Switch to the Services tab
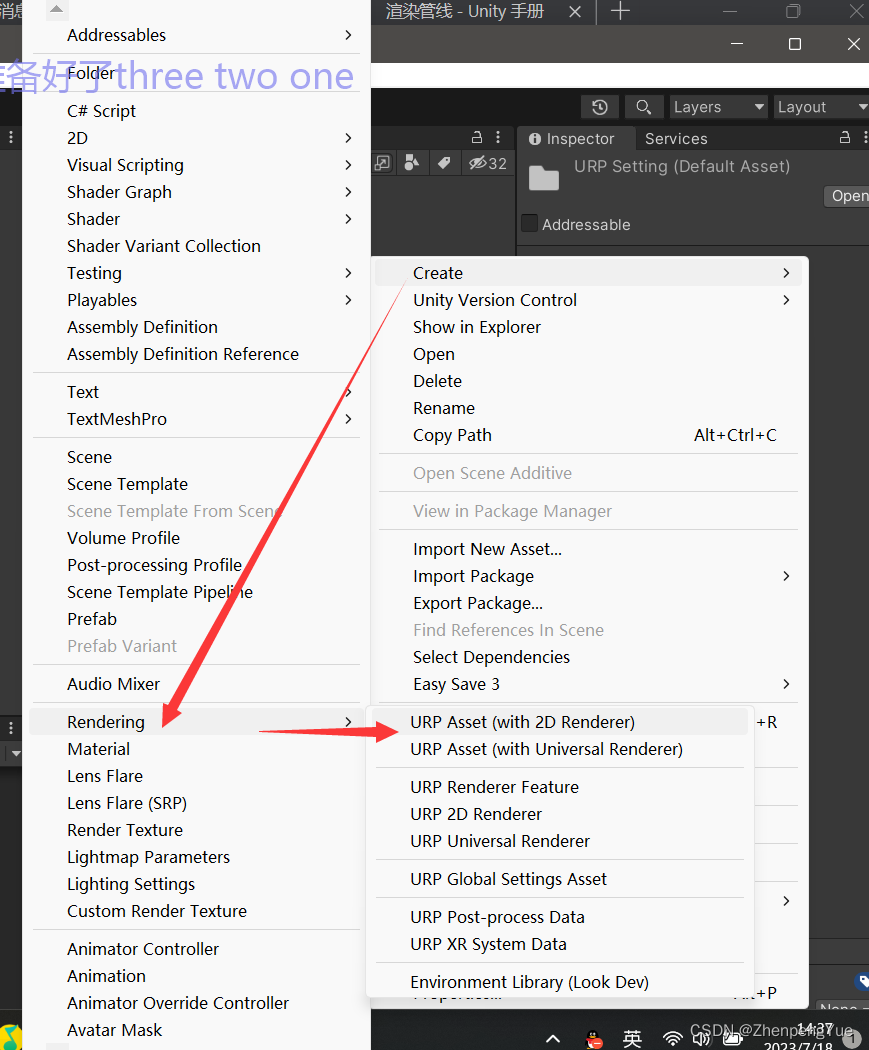This screenshot has width=869, height=1050. [676, 139]
